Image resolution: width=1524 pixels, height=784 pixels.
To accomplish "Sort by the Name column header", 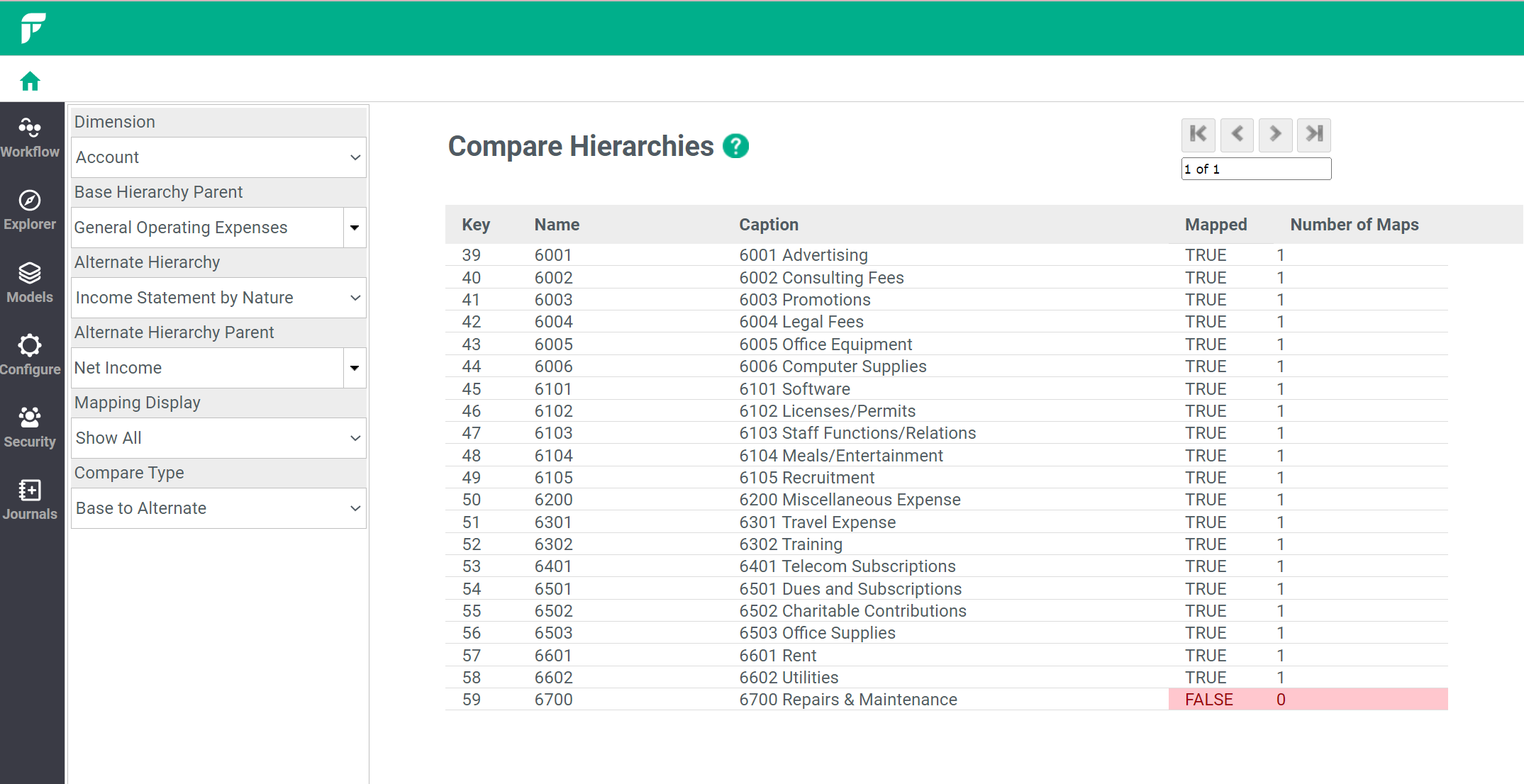I will tap(557, 225).
